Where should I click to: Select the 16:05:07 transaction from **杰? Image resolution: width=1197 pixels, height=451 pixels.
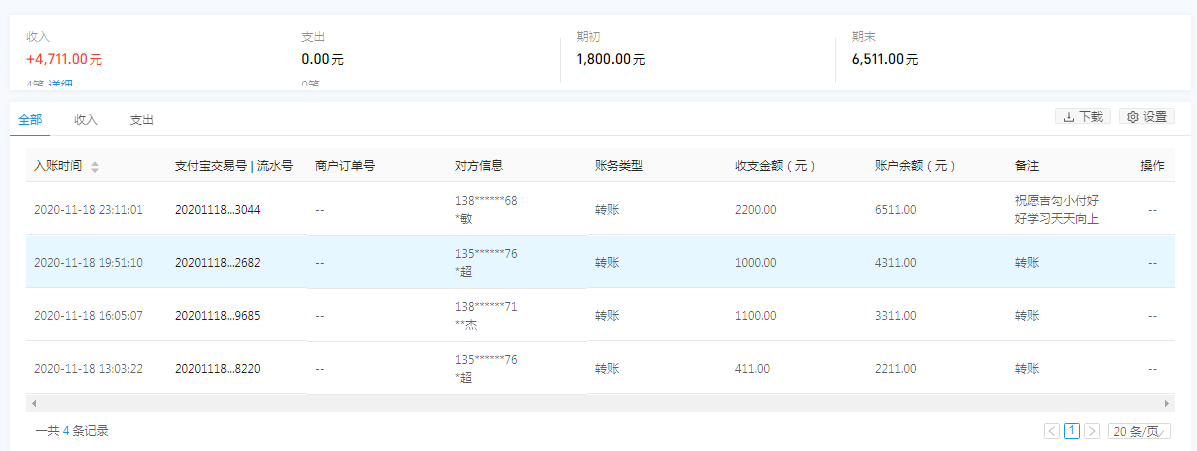(x=88, y=316)
